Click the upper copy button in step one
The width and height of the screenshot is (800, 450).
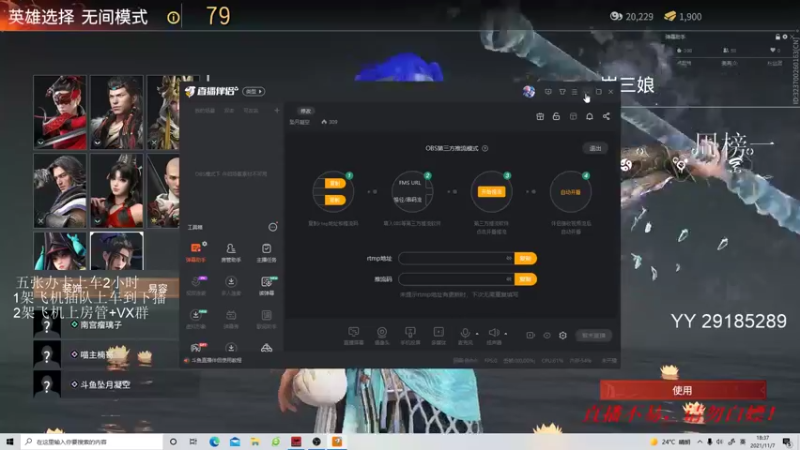point(335,184)
